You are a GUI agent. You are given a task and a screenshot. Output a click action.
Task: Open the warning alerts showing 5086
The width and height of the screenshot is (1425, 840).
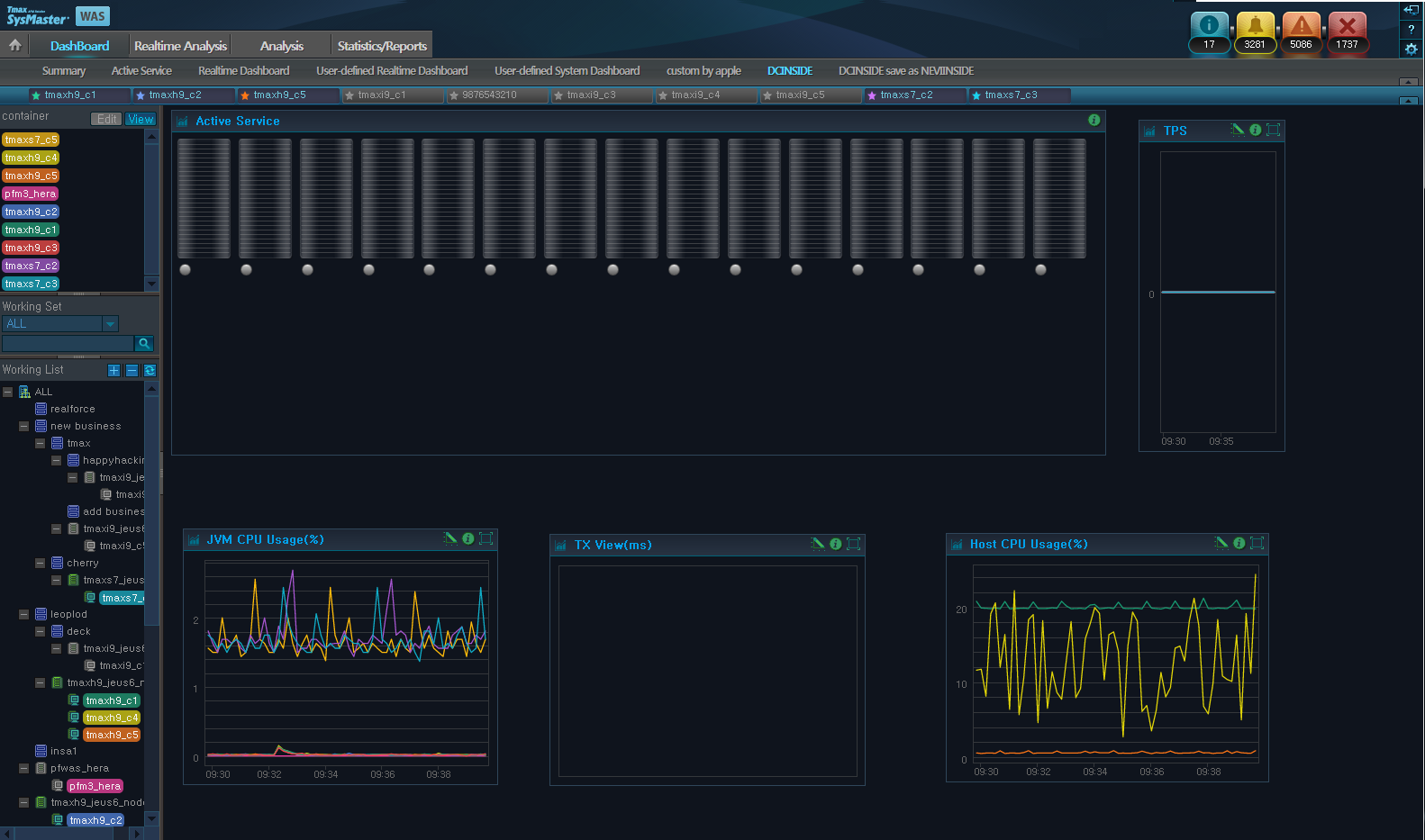[x=1301, y=32]
